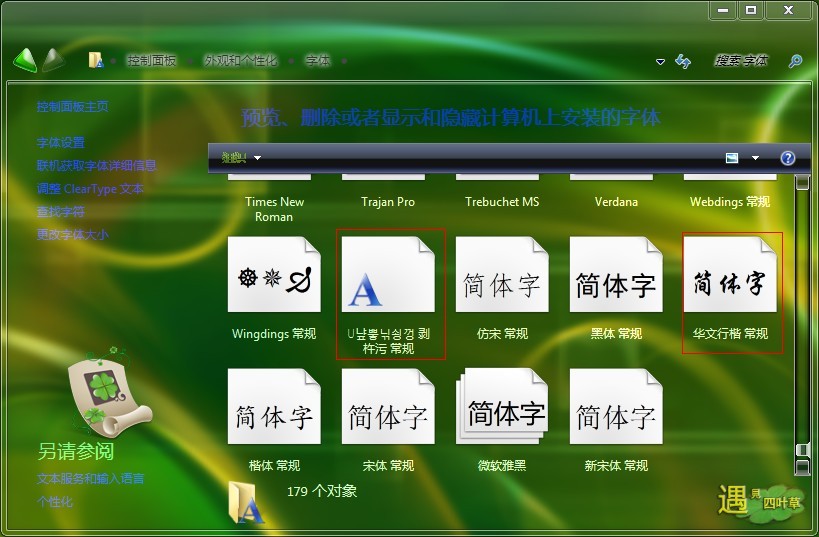This screenshot has height=537, width=819.
Task: Close the fonts window
Action: click(x=789, y=10)
